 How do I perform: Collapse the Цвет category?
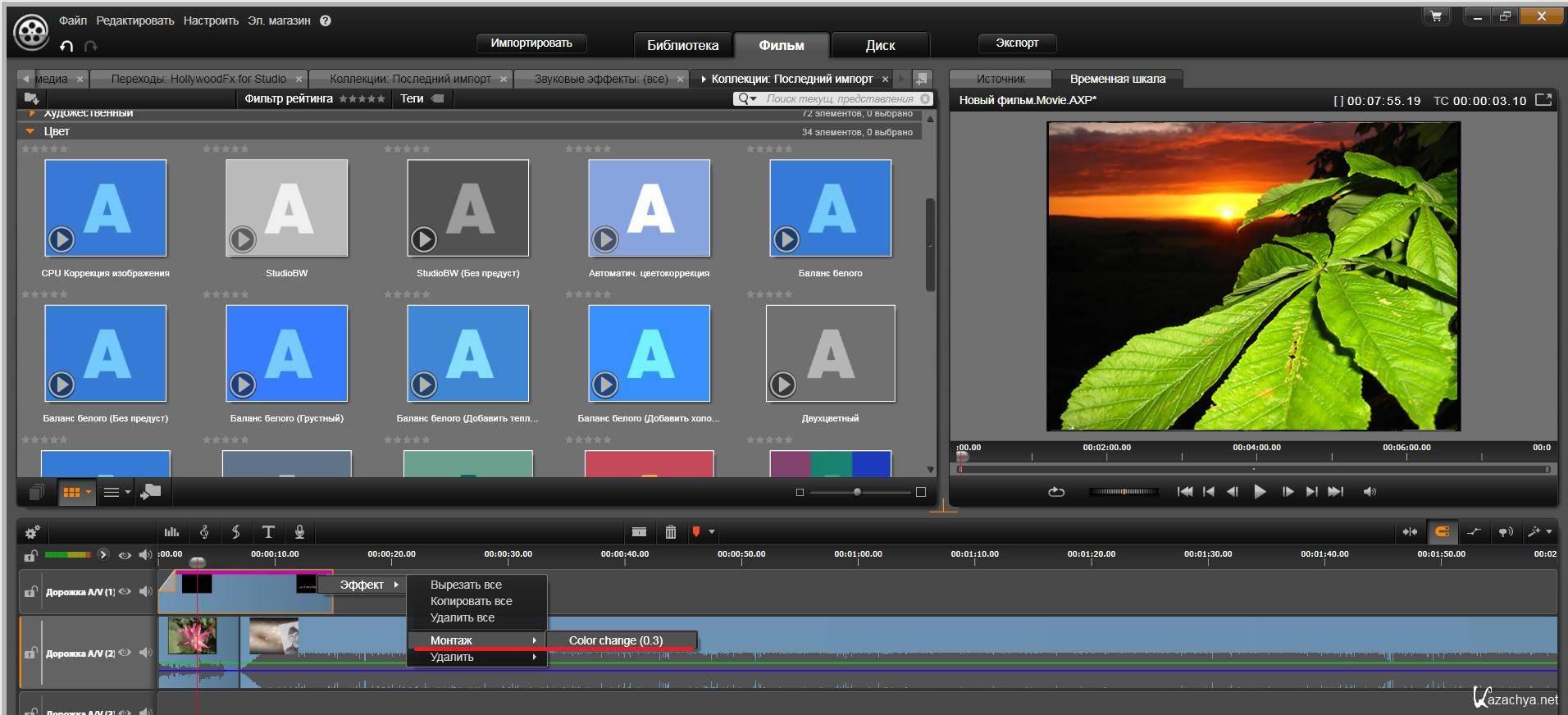(x=30, y=131)
